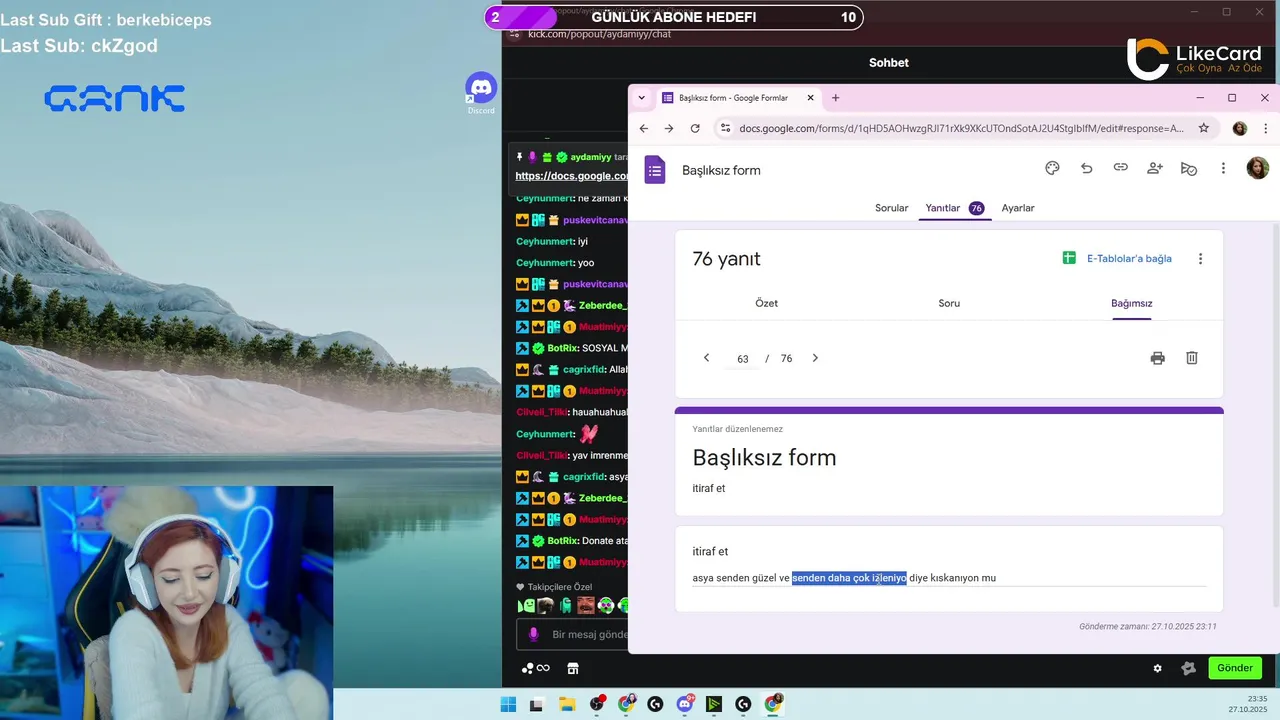This screenshot has height=720, width=1280.
Task: Open a new Chrome tab
Action: click(x=836, y=98)
